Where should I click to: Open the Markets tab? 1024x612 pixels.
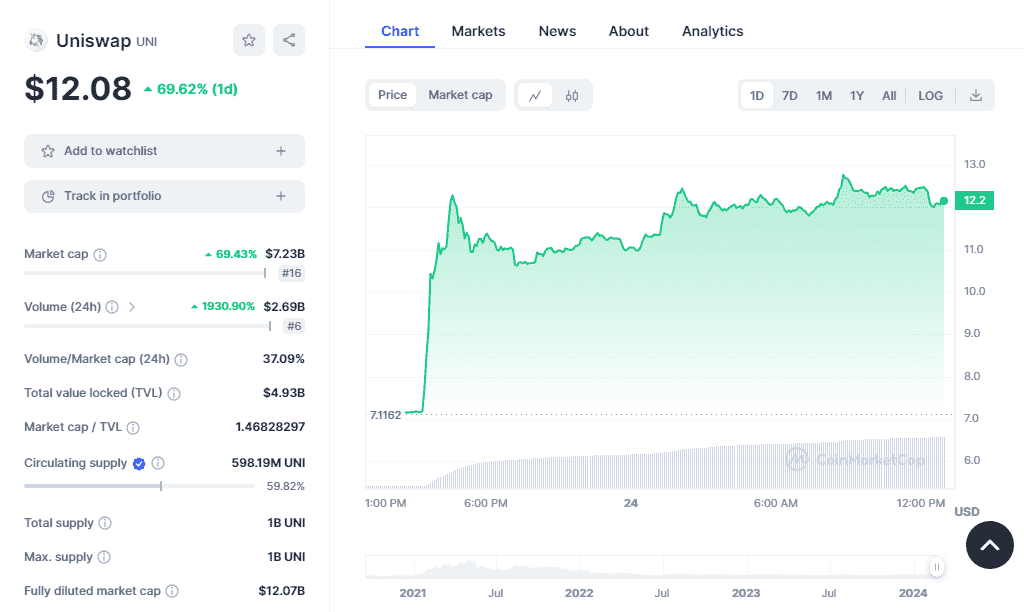pos(478,31)
